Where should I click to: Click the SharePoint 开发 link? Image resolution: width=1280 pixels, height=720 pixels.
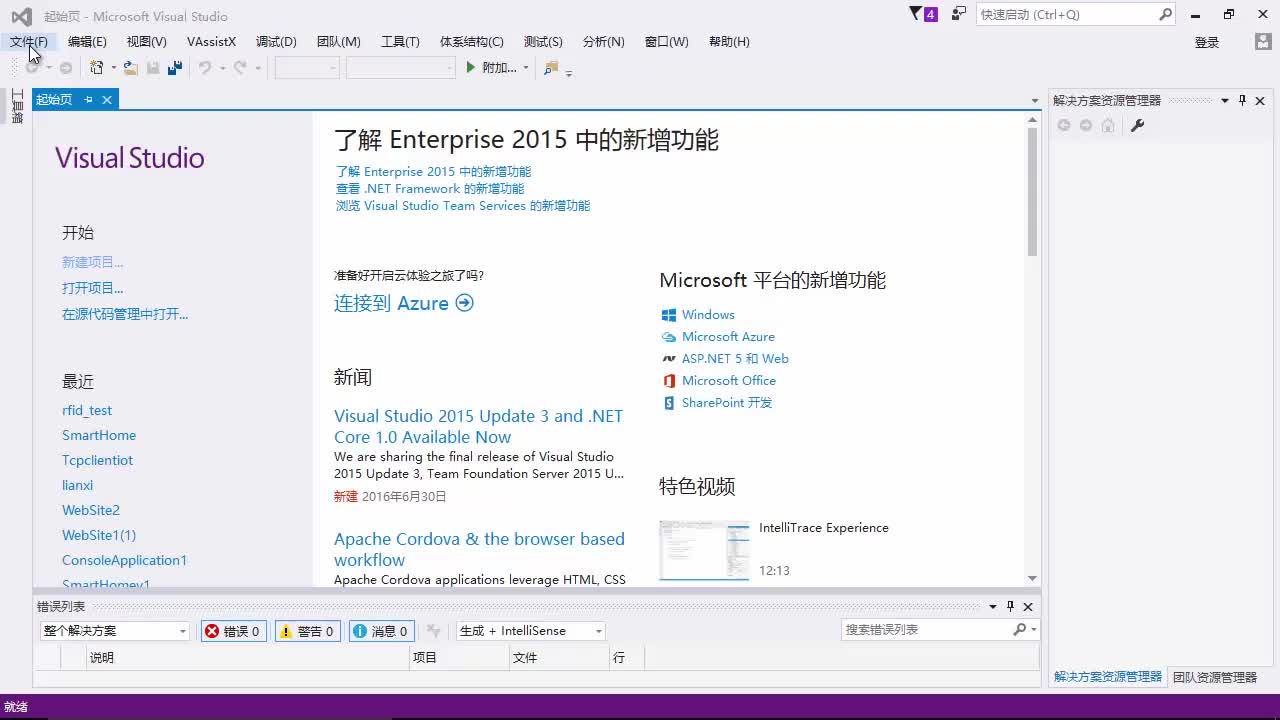point(727,403)
